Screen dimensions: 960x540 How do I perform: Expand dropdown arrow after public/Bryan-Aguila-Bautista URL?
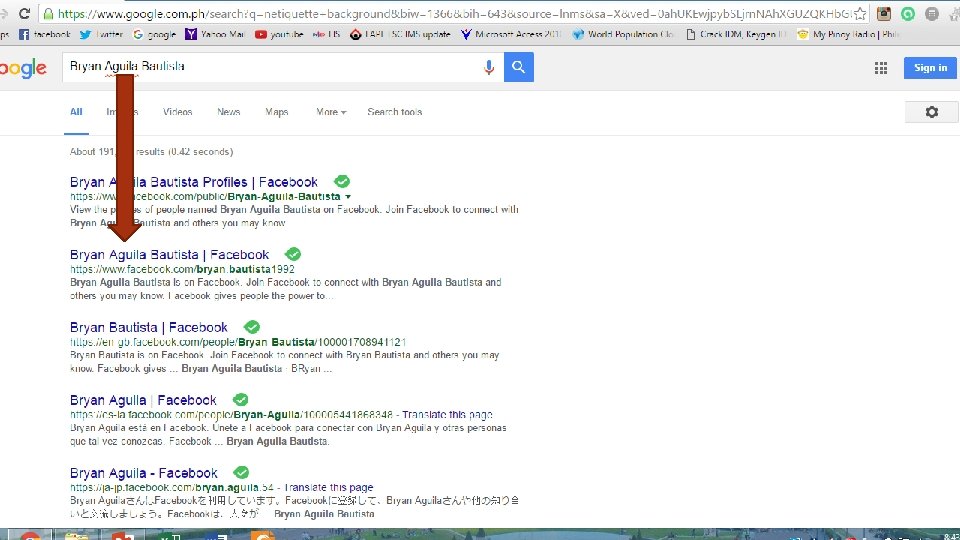point(348,197)
